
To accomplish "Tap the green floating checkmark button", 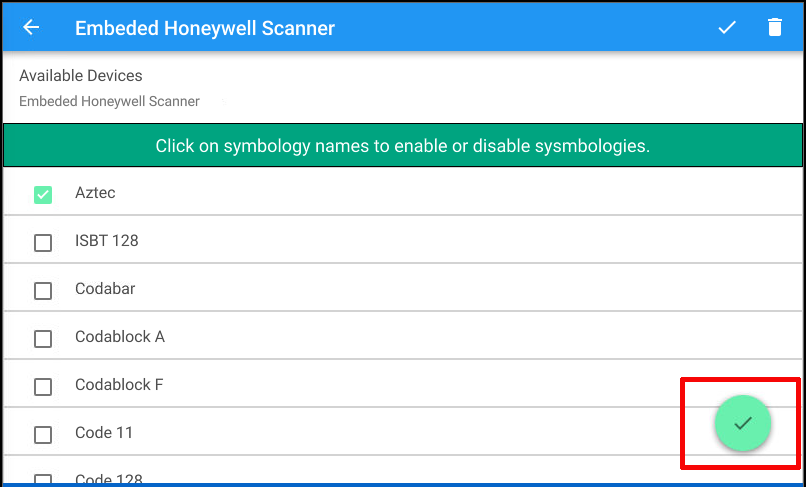I will click(x=742, y=423).
